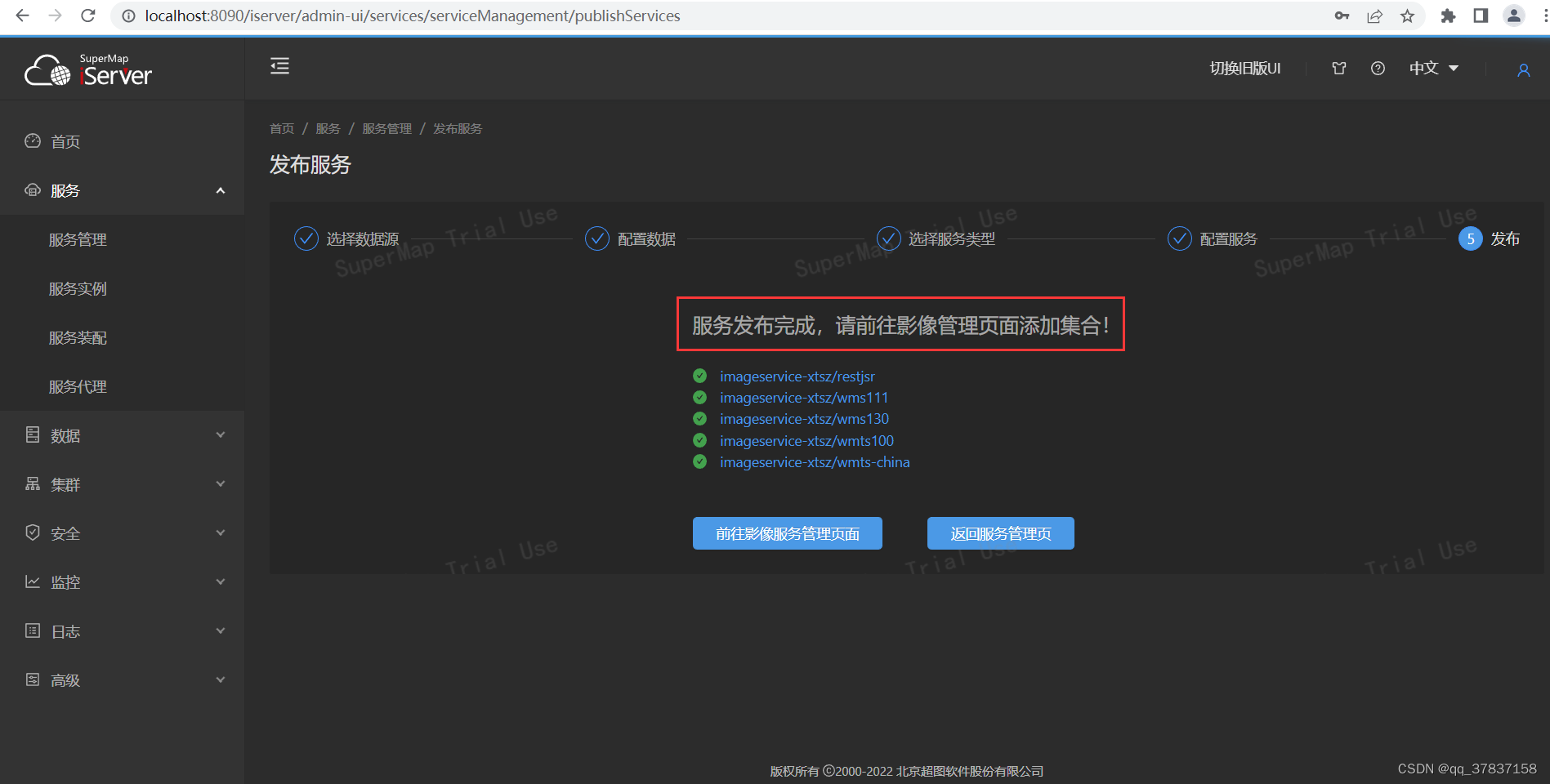Screen dimensions: 1550x784
Task: Click the 日志 log icon in sidebar
Action: coord(33,630)
